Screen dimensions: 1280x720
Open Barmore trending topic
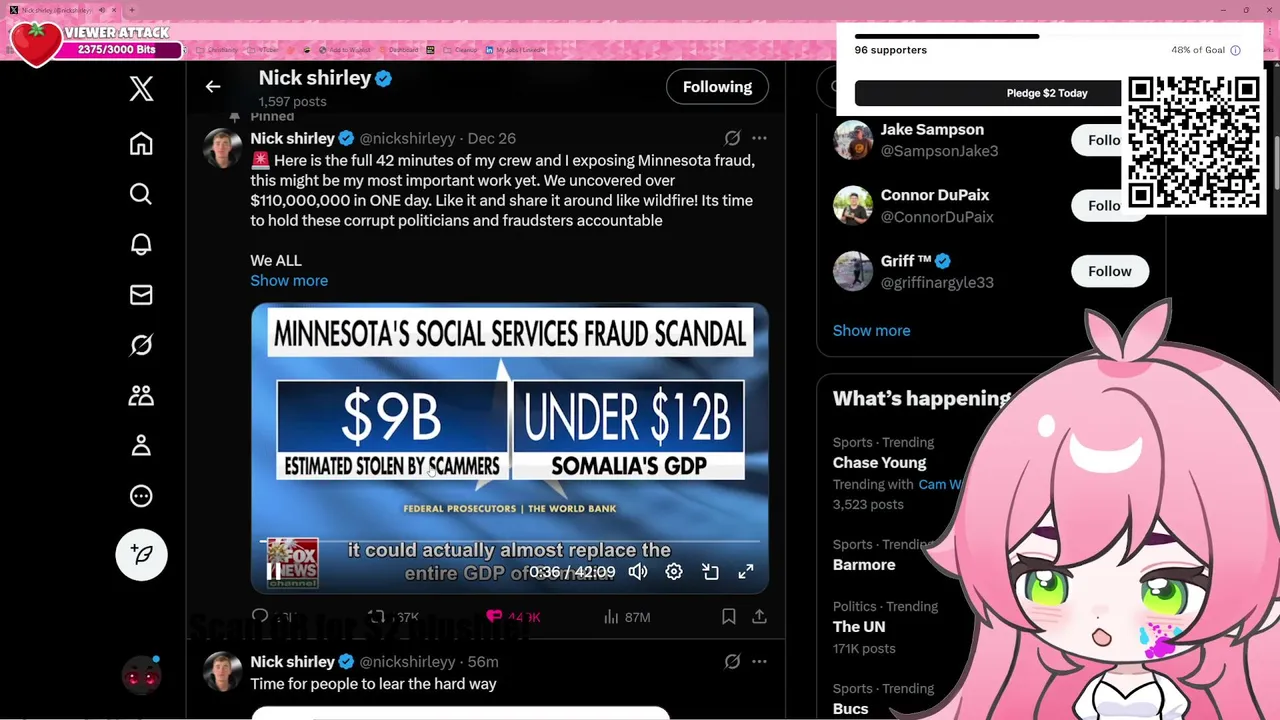click(864, 565)
